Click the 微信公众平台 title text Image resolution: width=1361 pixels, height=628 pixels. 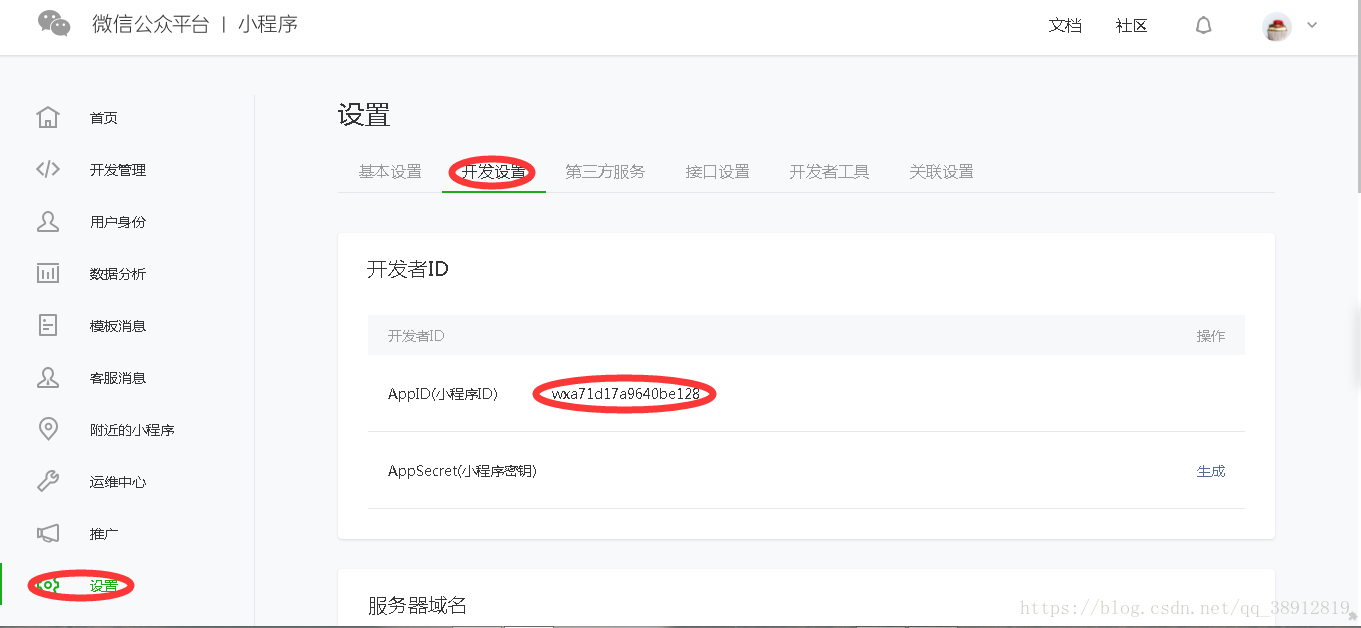point(150,25)
